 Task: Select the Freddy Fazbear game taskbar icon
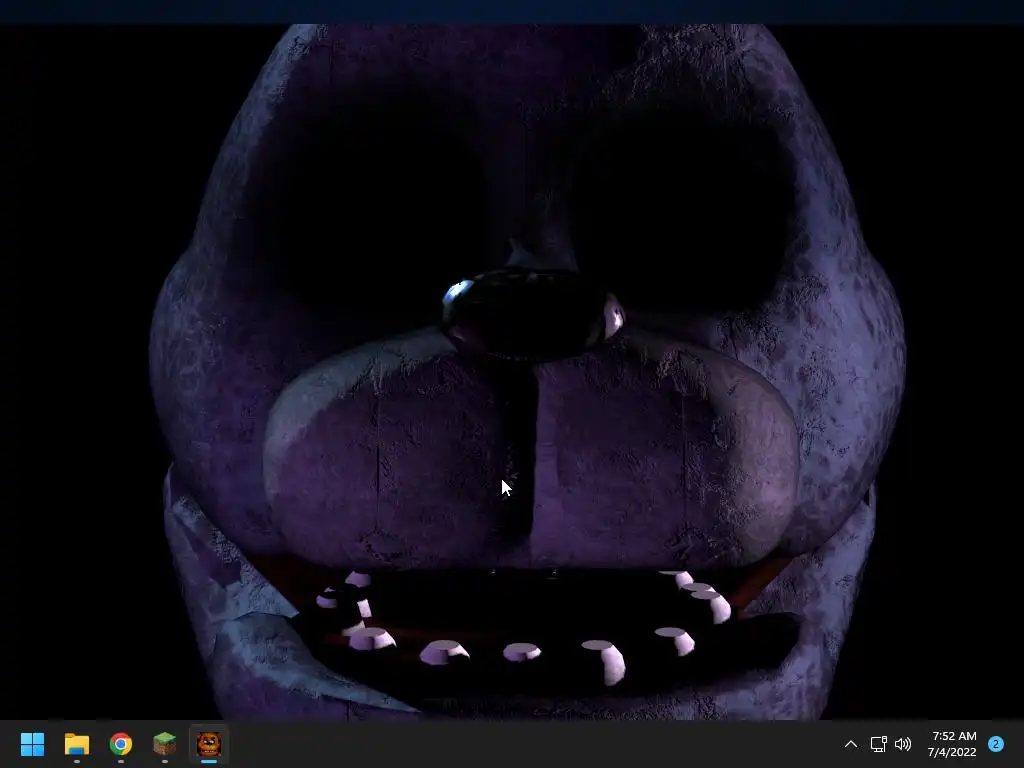tap(209, 744)
